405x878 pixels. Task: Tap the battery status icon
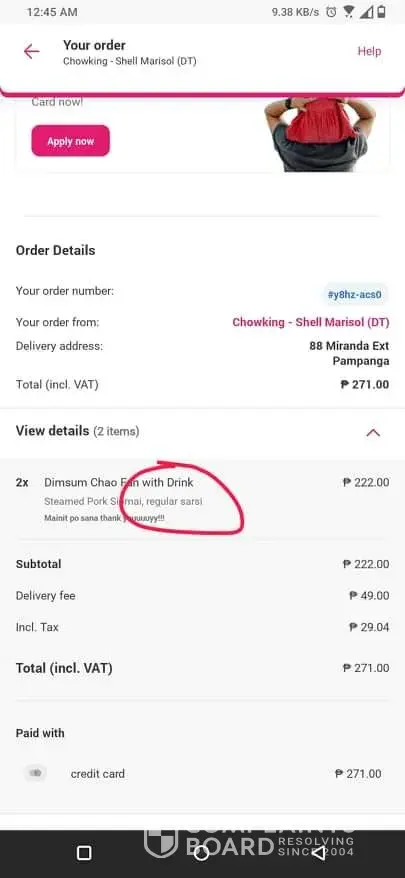[381, 12]
